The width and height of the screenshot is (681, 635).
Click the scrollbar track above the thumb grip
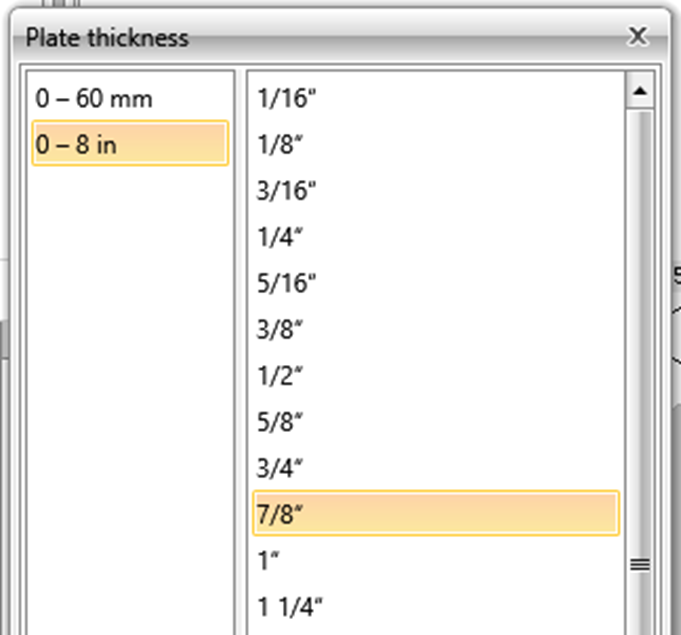639,300
